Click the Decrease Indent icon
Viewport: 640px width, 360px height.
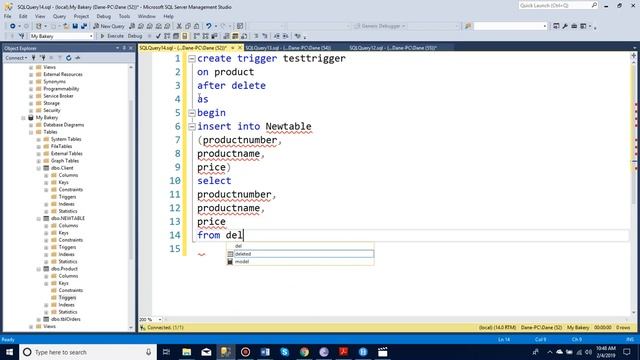pyautogui.click(x=277, y=36)
